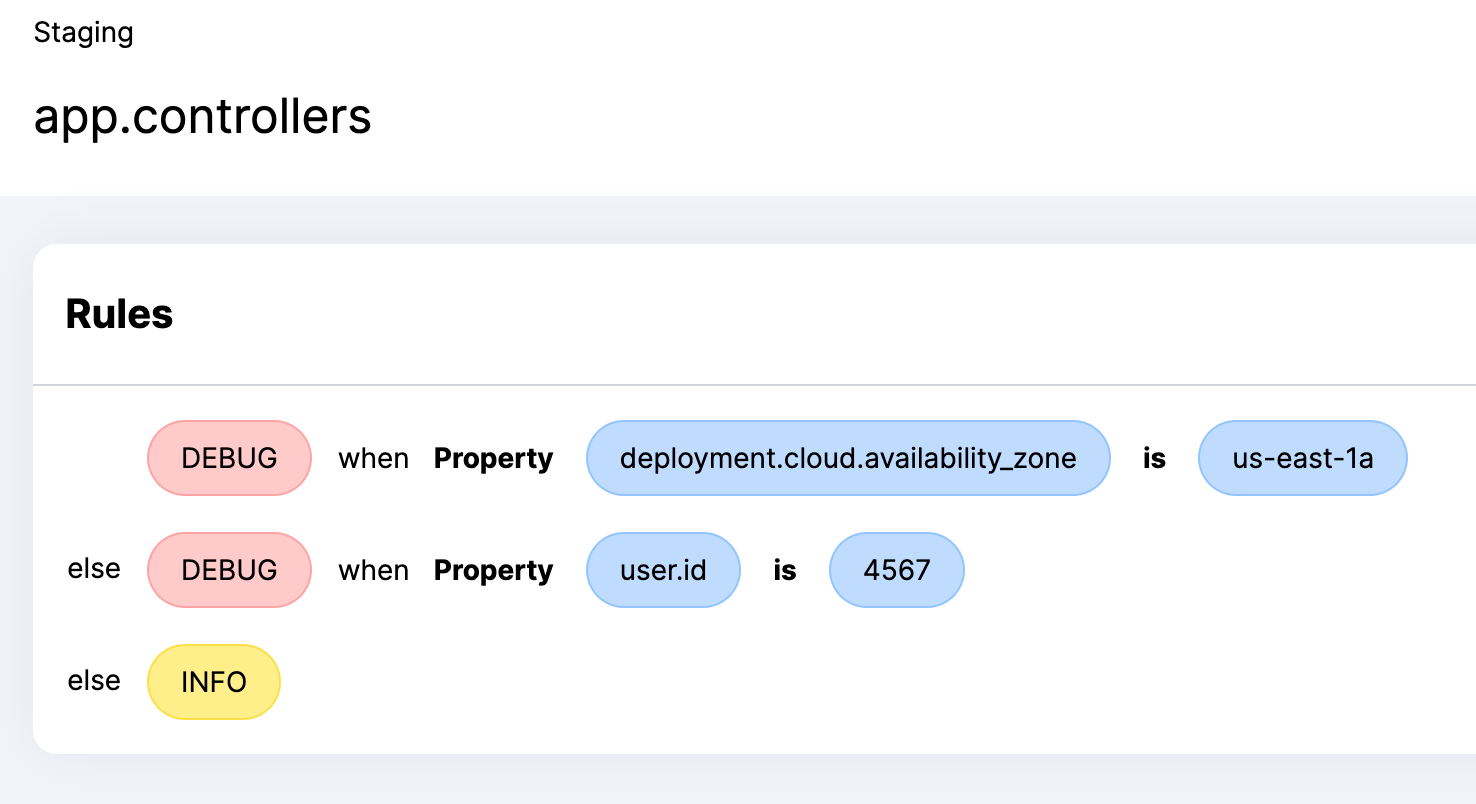Viewport: 1476px width, 804px height.
Task: Click the divider line under the Rules heading
Action: (754, 384)
